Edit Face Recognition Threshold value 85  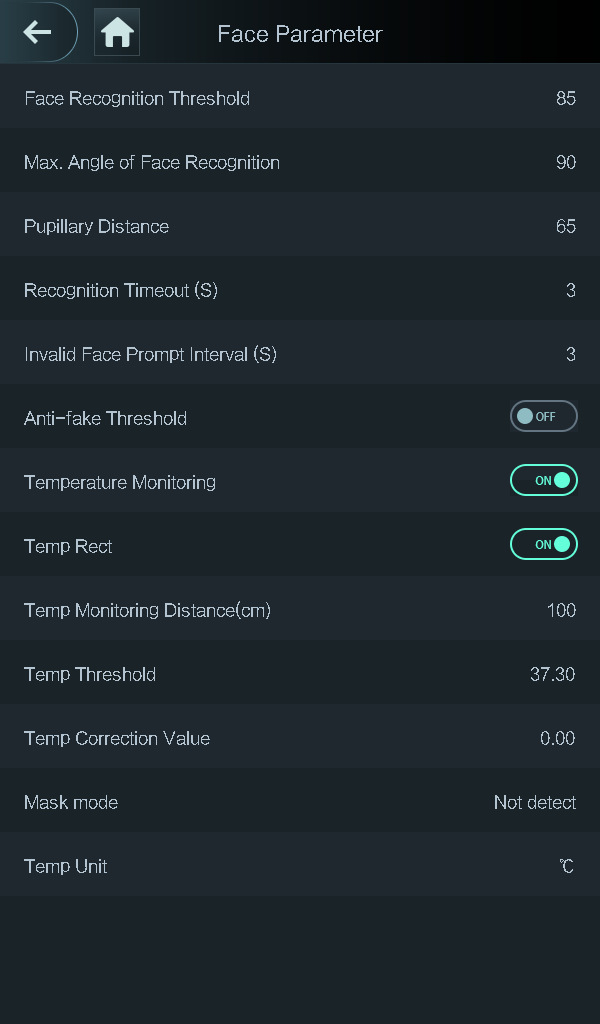point(565,98)
